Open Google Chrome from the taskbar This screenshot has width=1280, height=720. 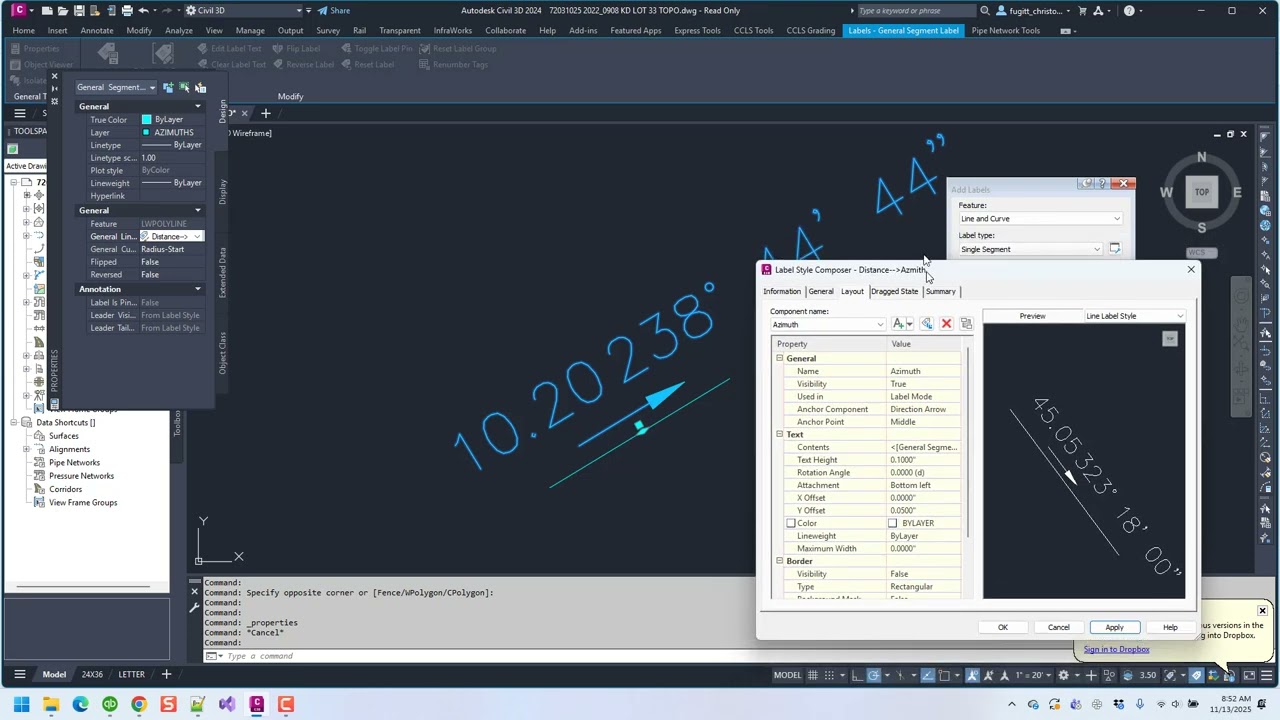coord(139,704)
